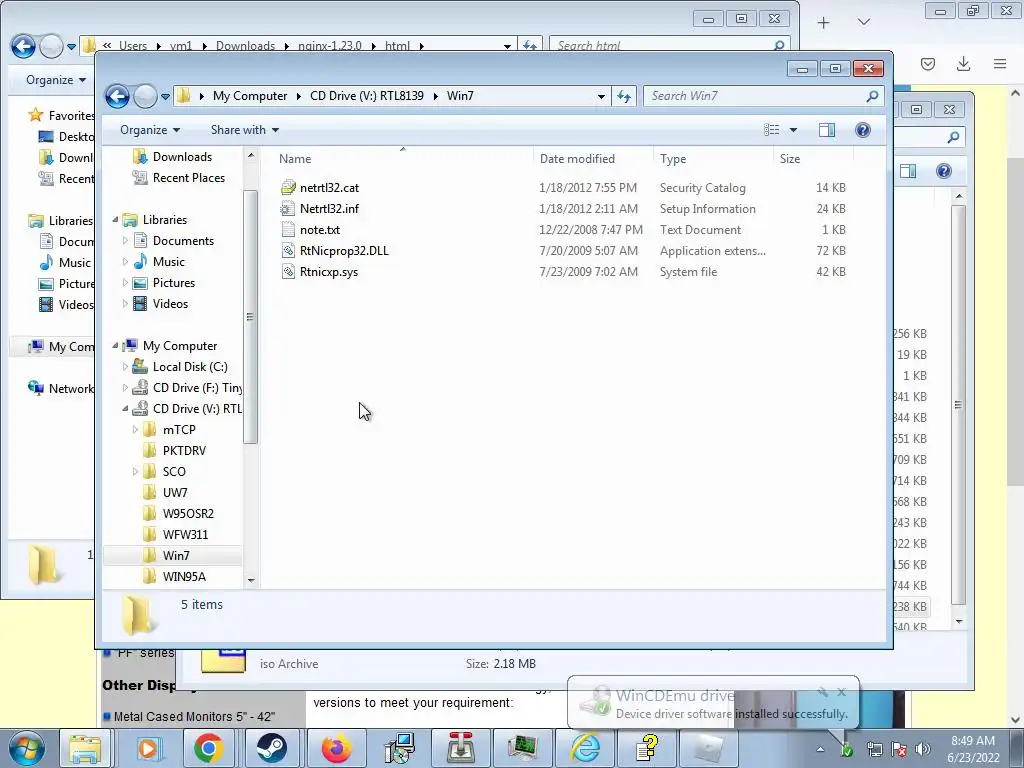Viewport: 1024px width, 768px height.
Task: Click the refresh button beside the Win7 address bar
Action: (x=624, y=97)
